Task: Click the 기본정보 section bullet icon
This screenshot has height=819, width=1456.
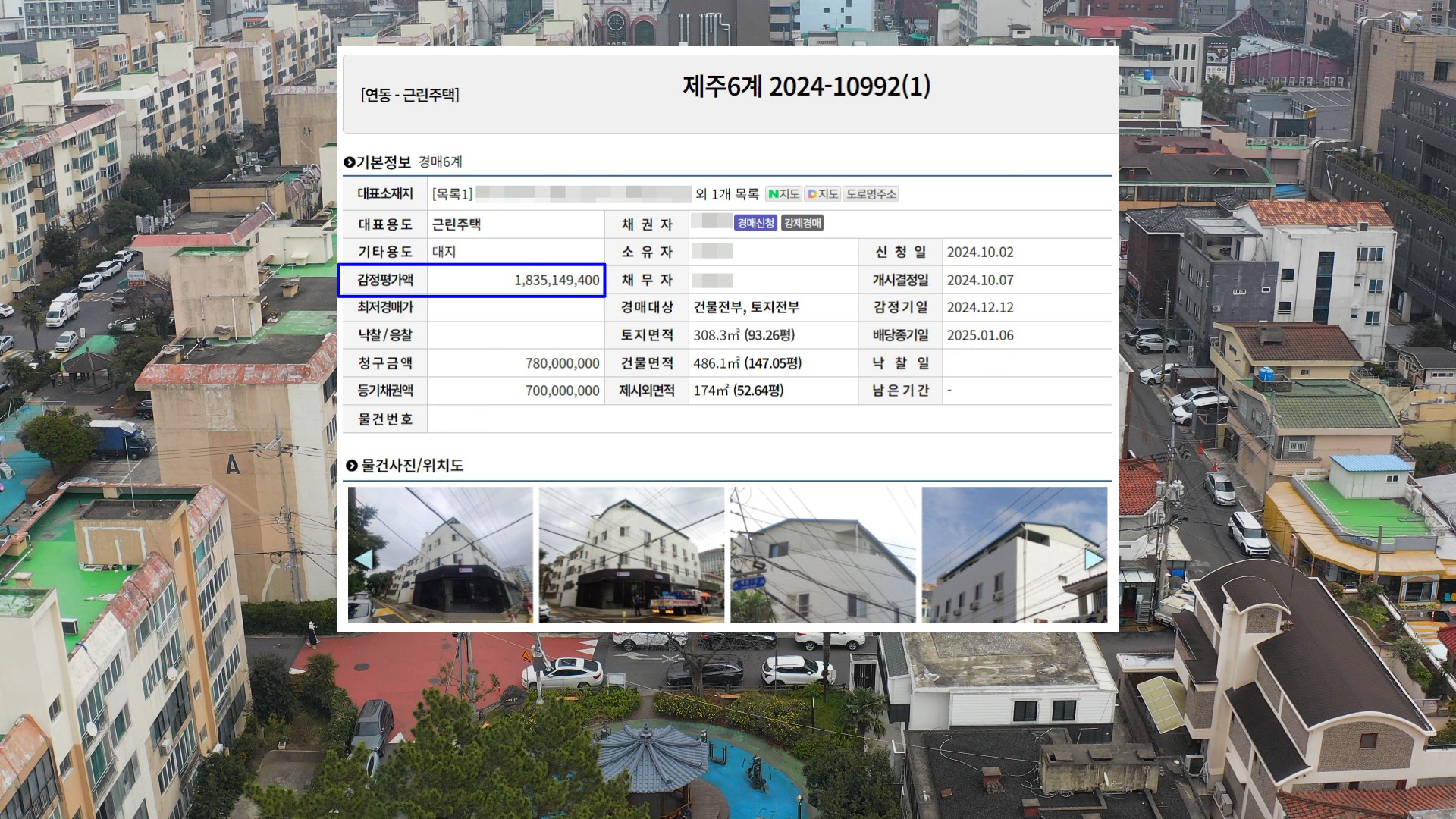Action: (350, 162)
